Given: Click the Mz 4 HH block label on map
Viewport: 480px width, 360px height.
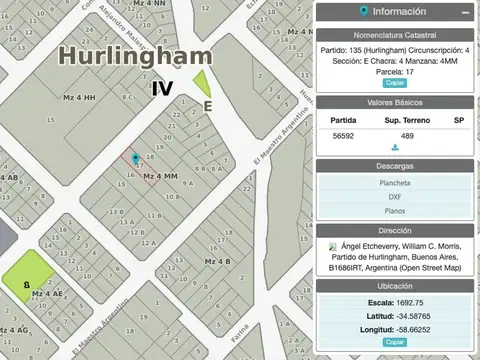Looking at the screenshot, I should tap(79, 98).
